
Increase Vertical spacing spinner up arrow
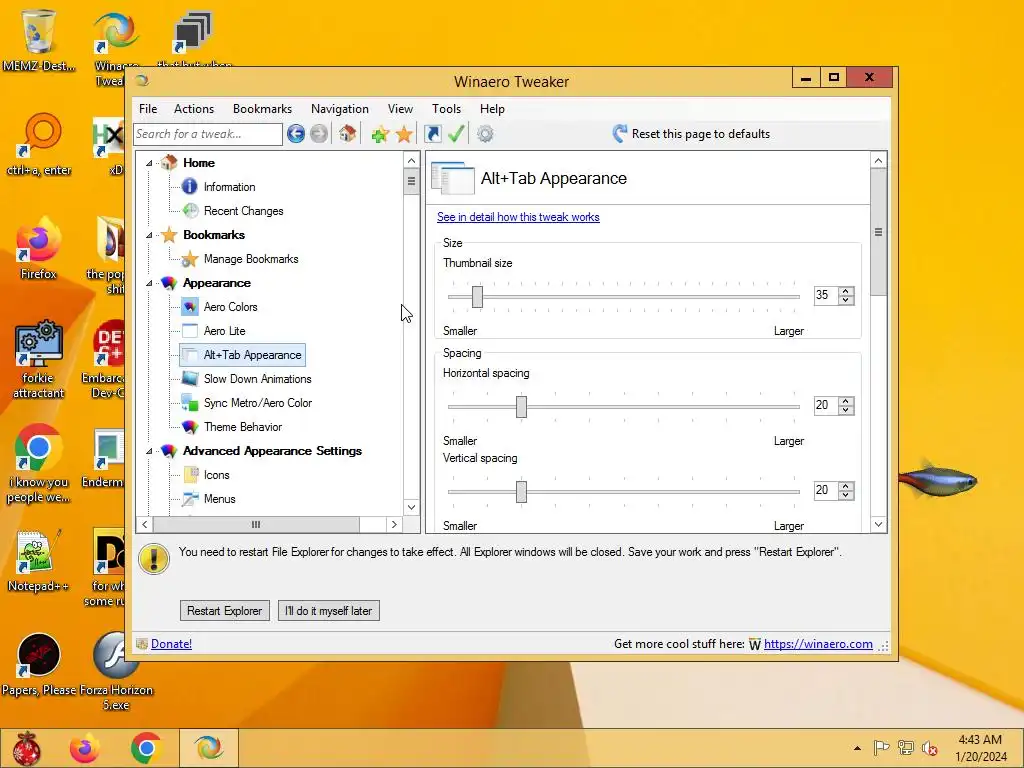pyautogui.click(x=846, y=487)
